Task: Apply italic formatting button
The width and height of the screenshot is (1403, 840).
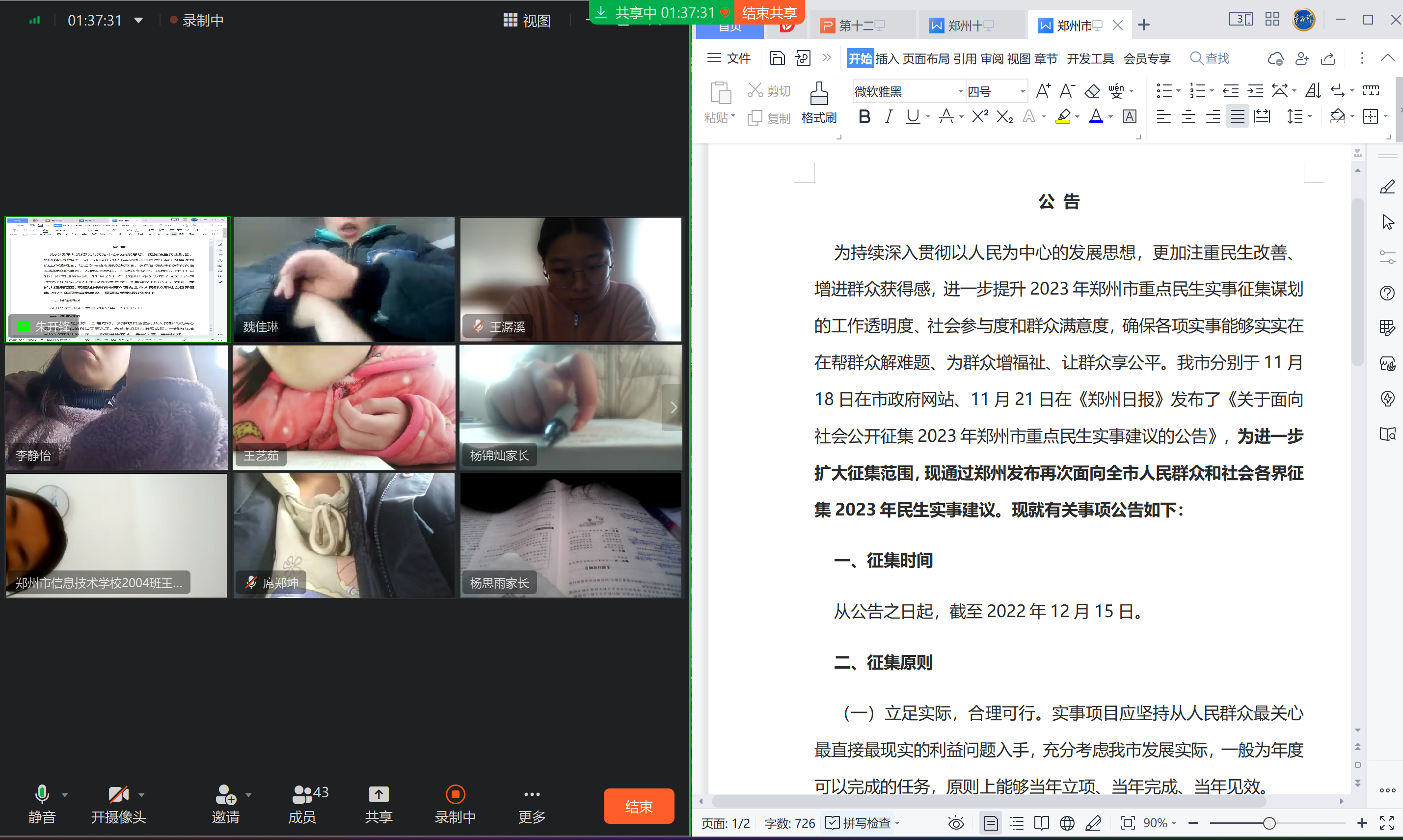Action: pos(889,117)
